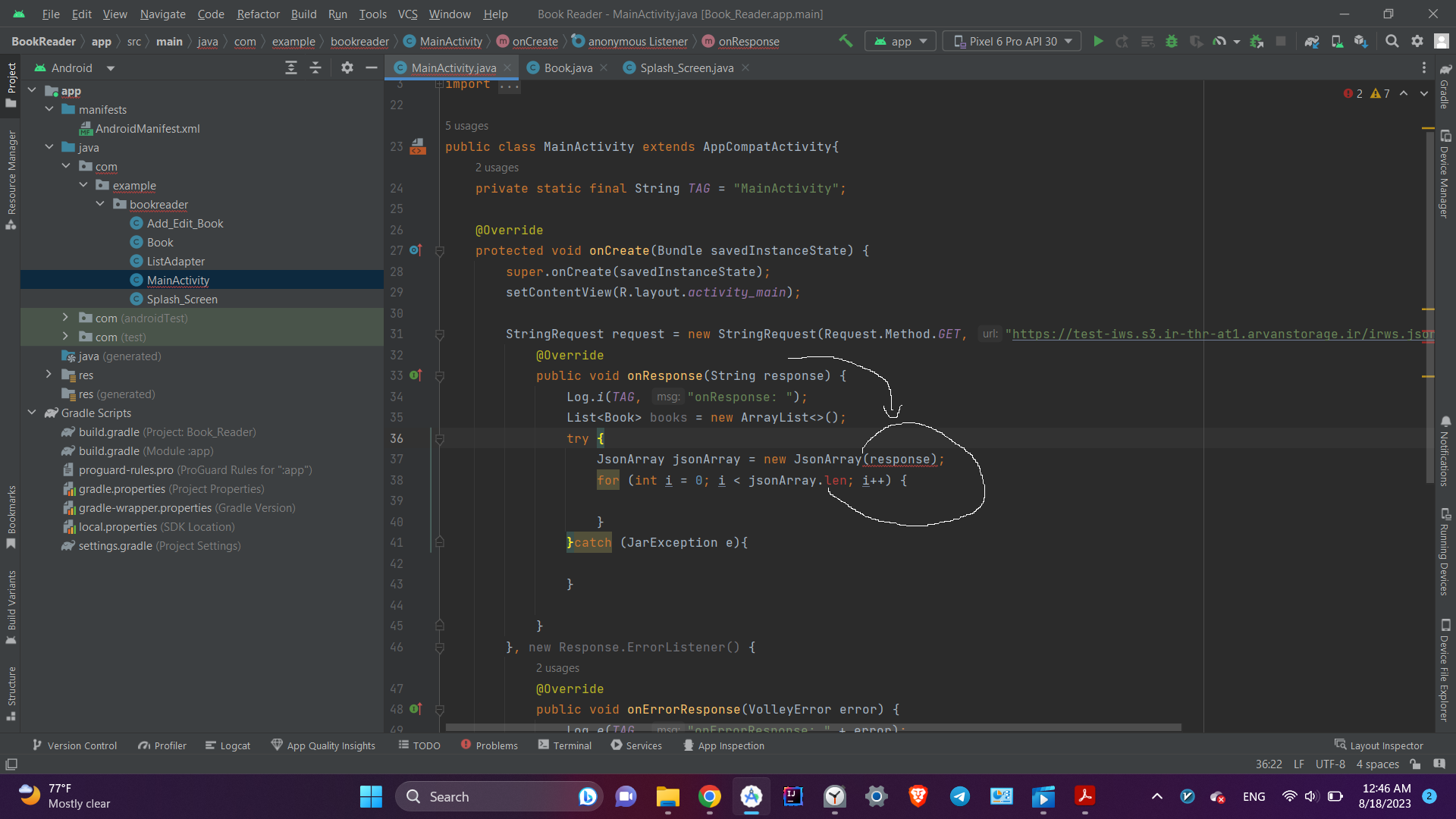Screen dimensions: 1456x819
Task: Click the override gutter icon for the onCreate method
Action: [x=416, y=249]
